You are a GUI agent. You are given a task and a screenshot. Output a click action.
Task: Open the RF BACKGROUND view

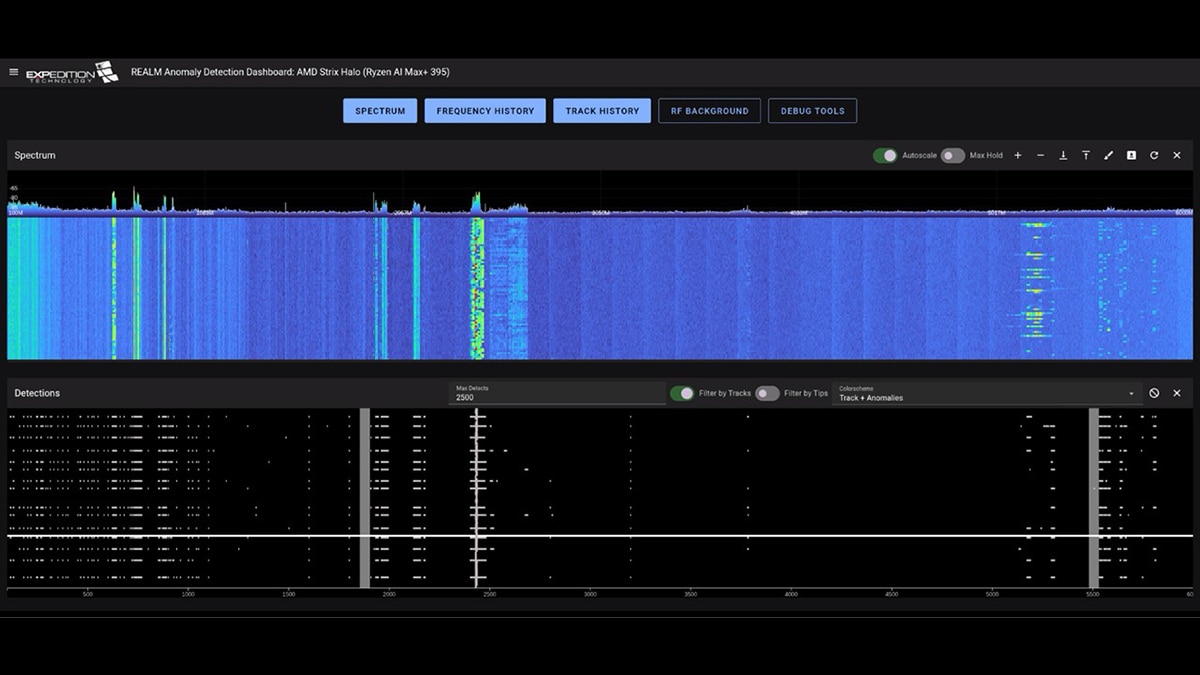(x=710, y=111)
